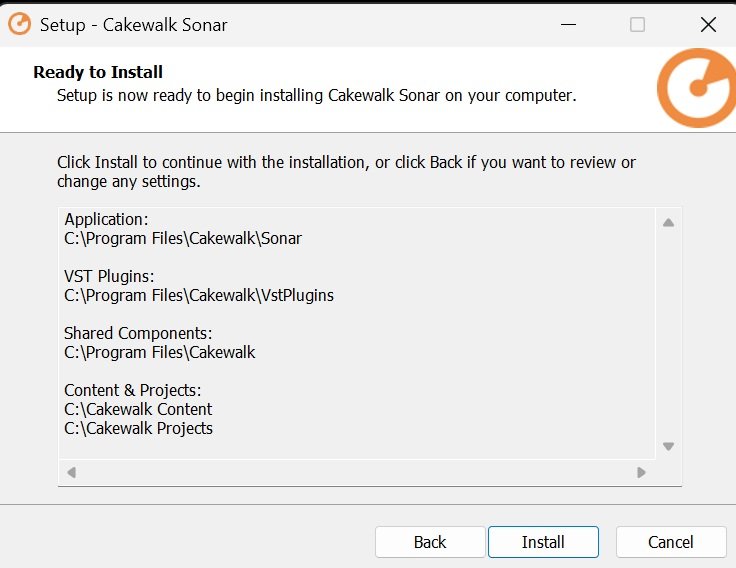Start installation with the Install button
This screenshot has height=568, width=736.
coord(543,542)
